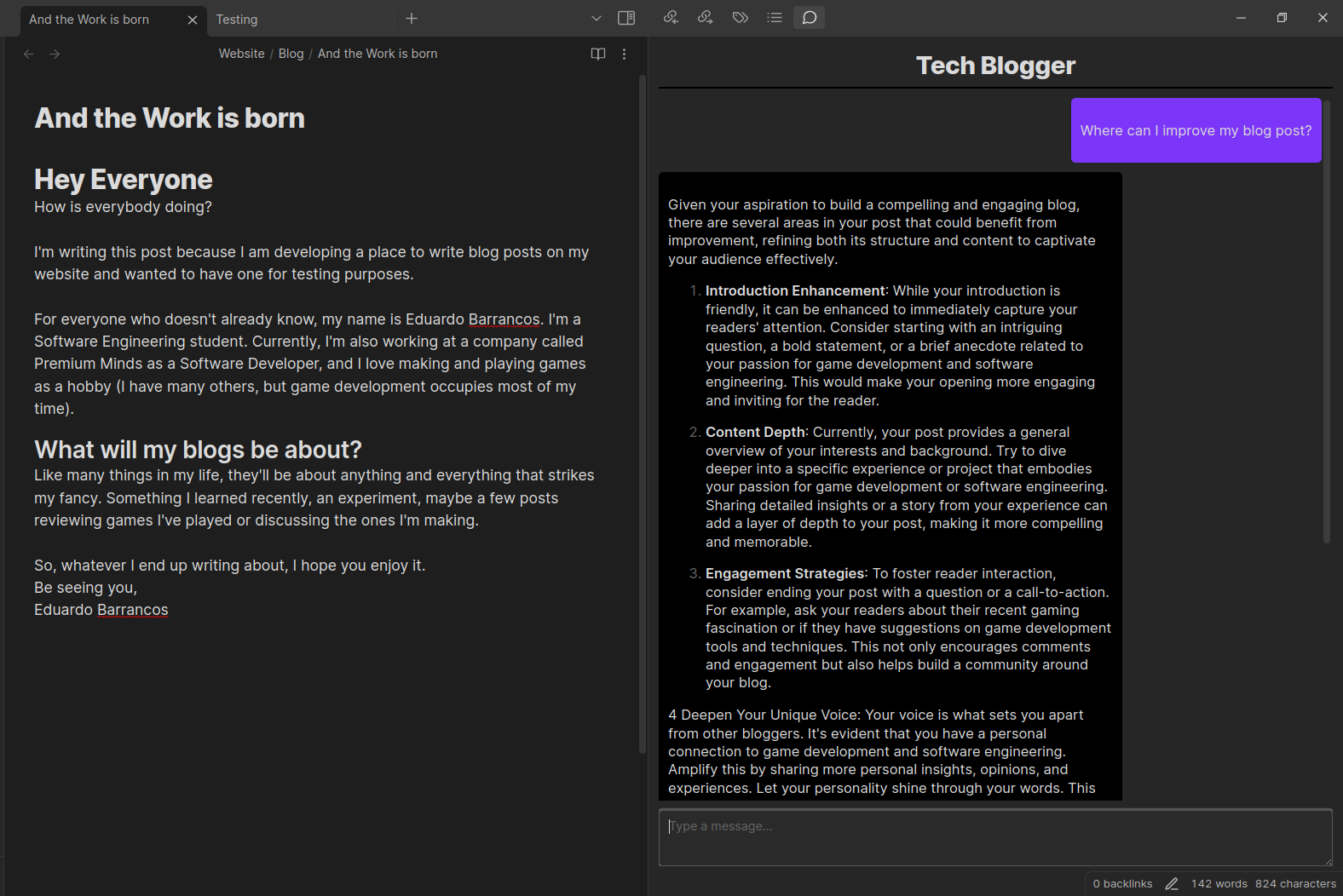Open the Outgoing links pane icon
Viewport: 1343px width, 896px height.
tap(705, 18)
